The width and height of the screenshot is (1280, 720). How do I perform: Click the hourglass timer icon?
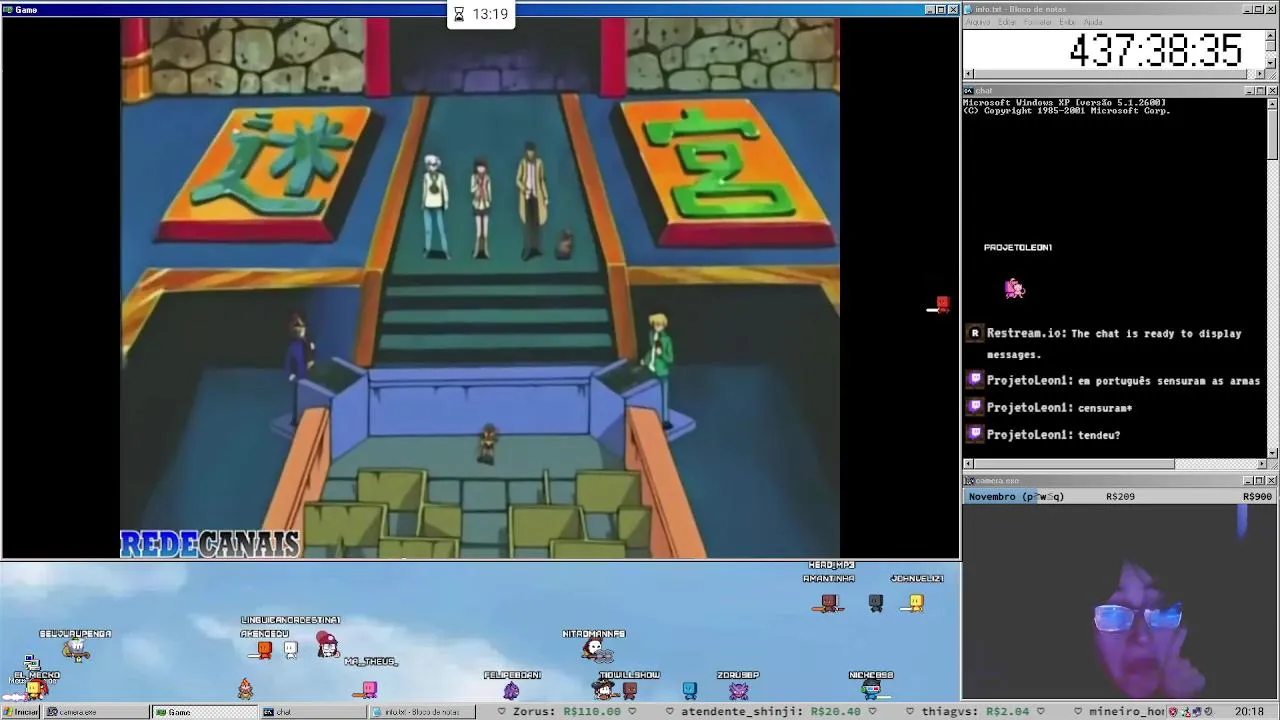459,14
